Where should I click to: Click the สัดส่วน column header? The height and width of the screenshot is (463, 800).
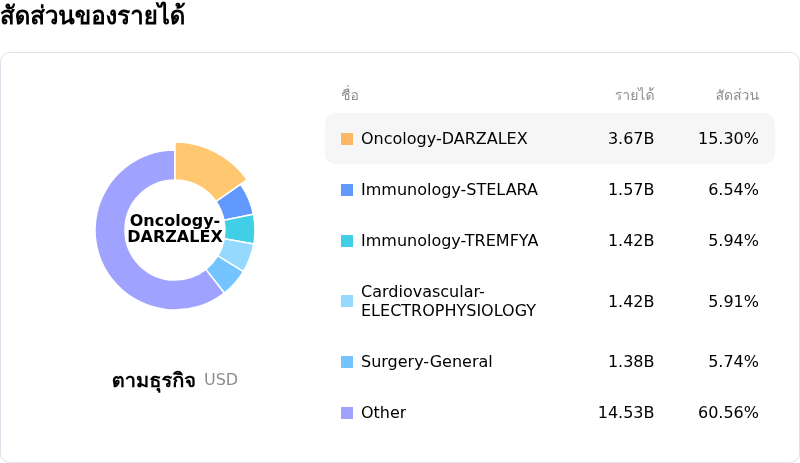(x=737, y=96)
